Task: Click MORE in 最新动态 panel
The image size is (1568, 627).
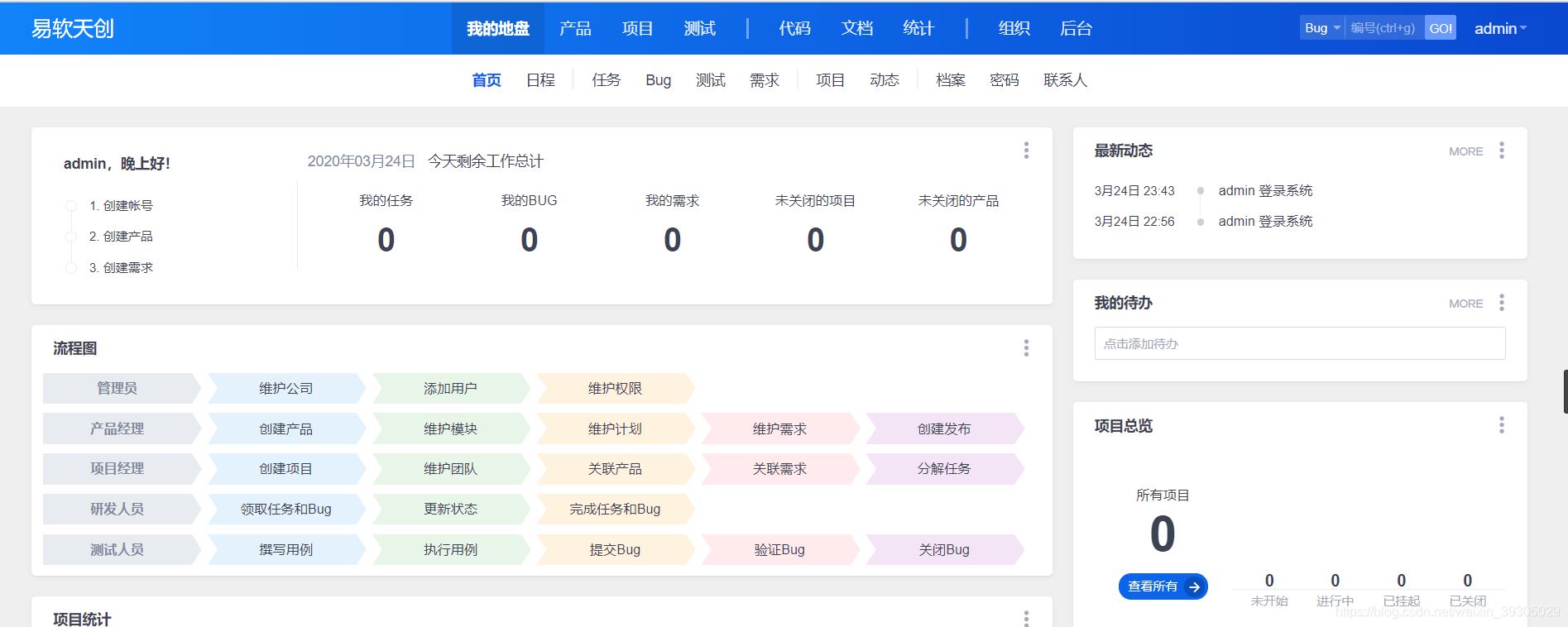Action: pos(1465,151)
